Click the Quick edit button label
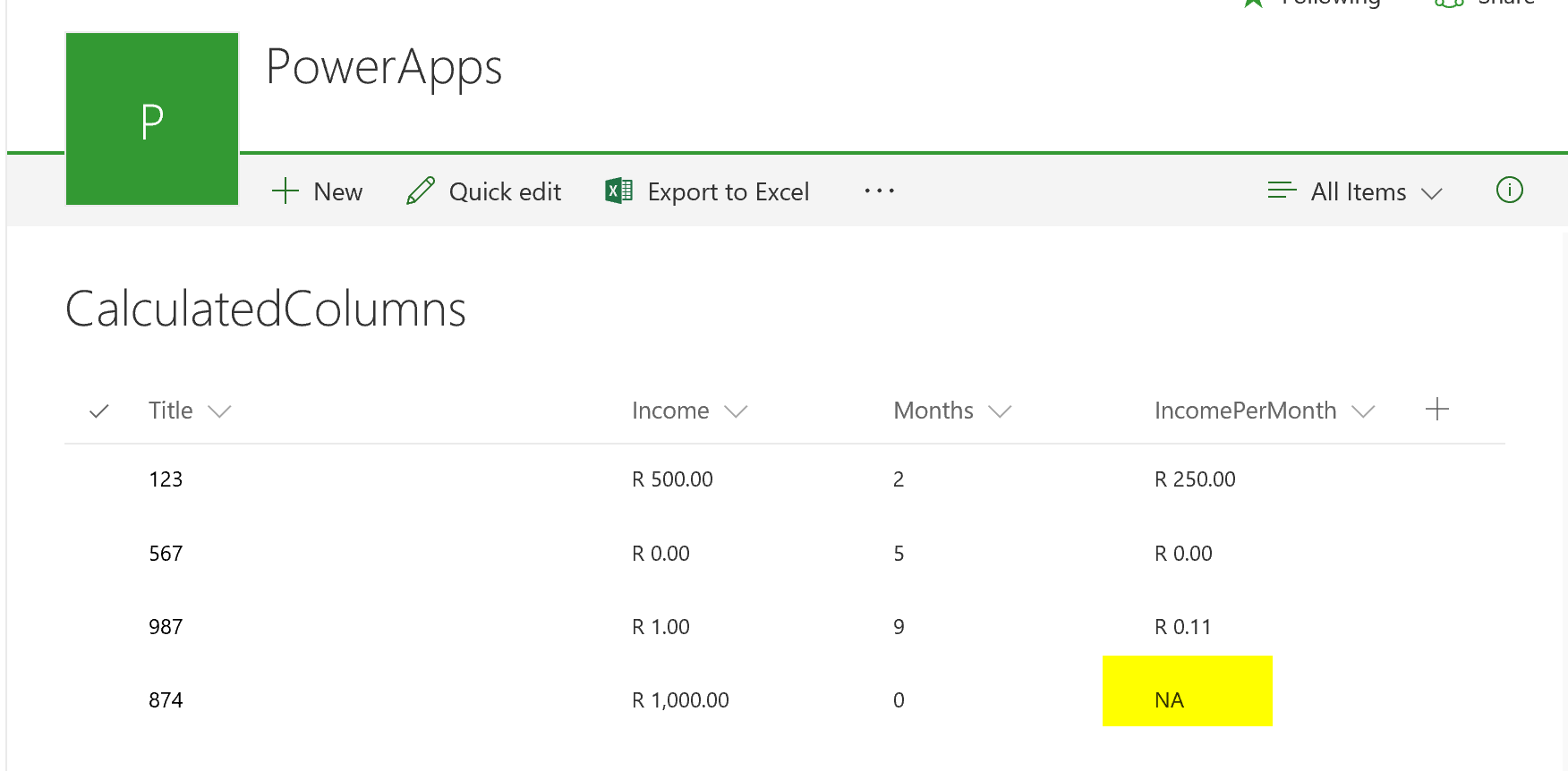Image resolution: width=1568 pixels, height=771 pixels. 505,191
